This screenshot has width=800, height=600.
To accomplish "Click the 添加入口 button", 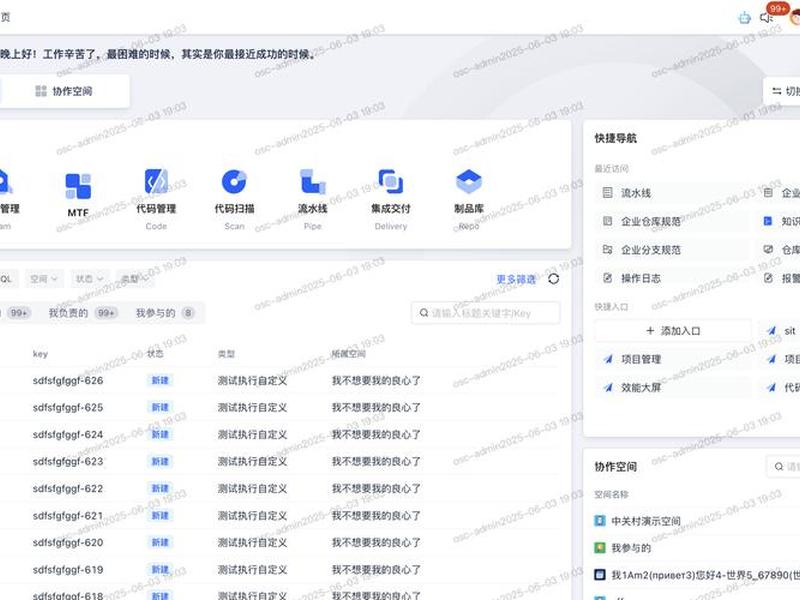I will [x=673, y=331].
